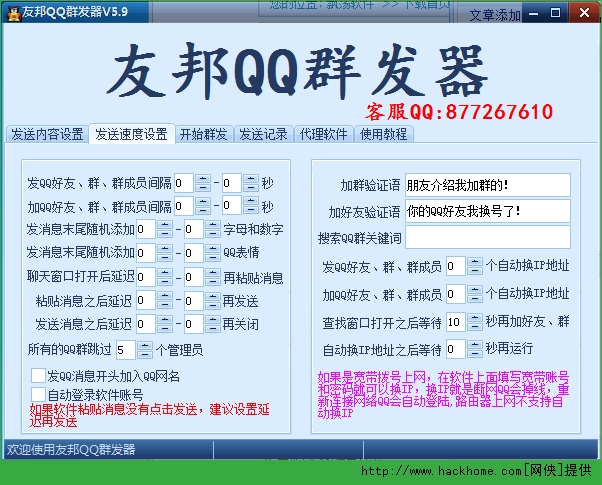Viewport: 602px width, 485px height.
Task: Adjust second spinner for QQ表情 row
Action: coord(213,253)
